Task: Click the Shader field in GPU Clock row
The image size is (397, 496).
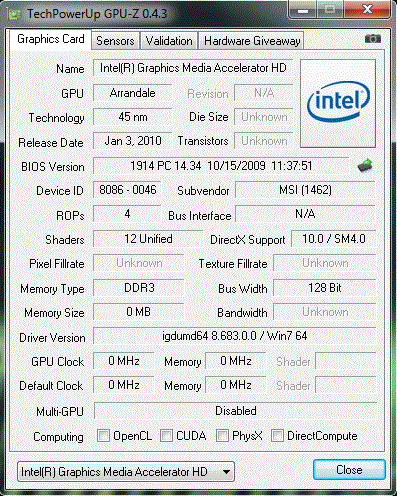Action: point(346,361)
